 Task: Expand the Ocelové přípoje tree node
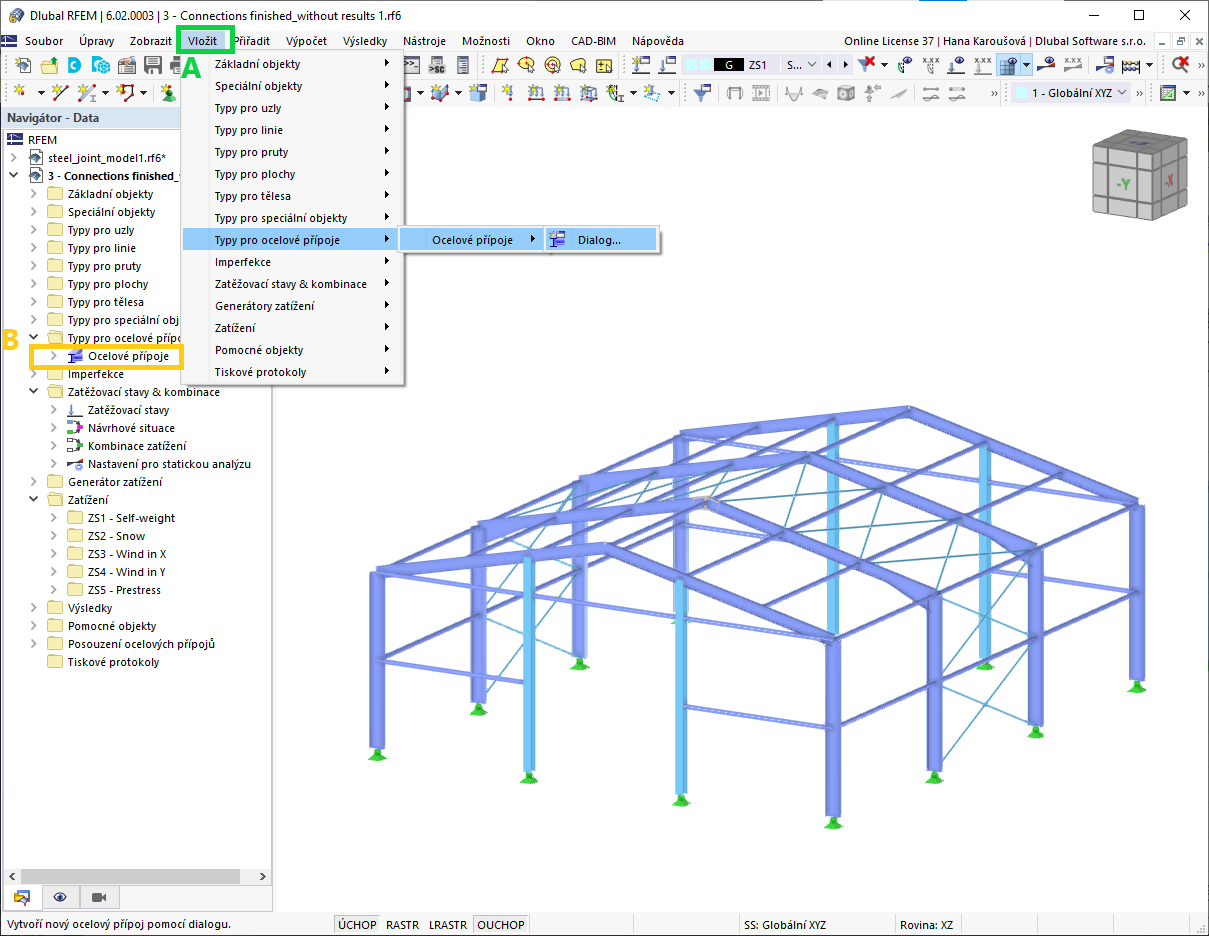pyautogui.click(x=54, y=356)
